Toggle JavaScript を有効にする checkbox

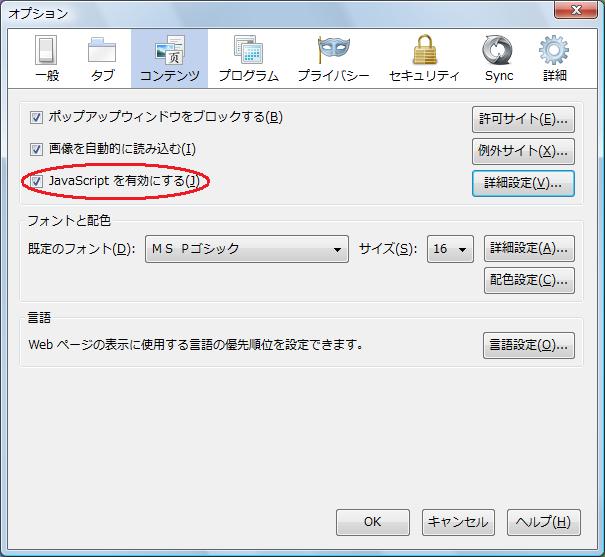(x=36, y=181)
